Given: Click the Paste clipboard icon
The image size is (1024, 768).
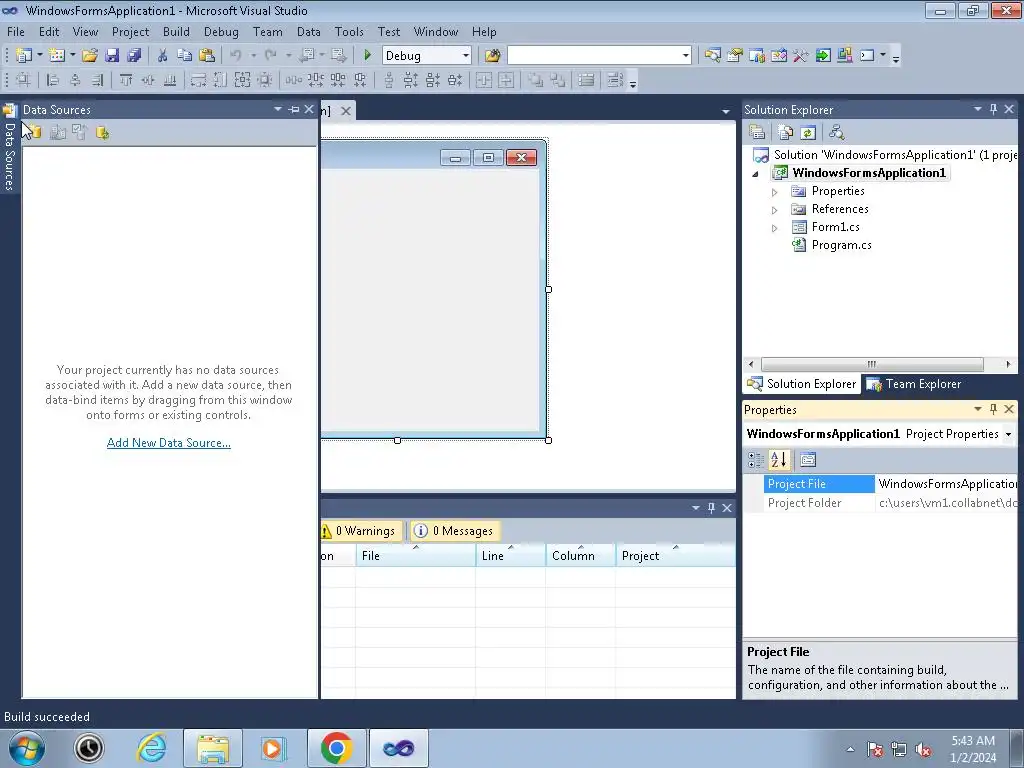Looking at the screenshot, I should (207, 56).
